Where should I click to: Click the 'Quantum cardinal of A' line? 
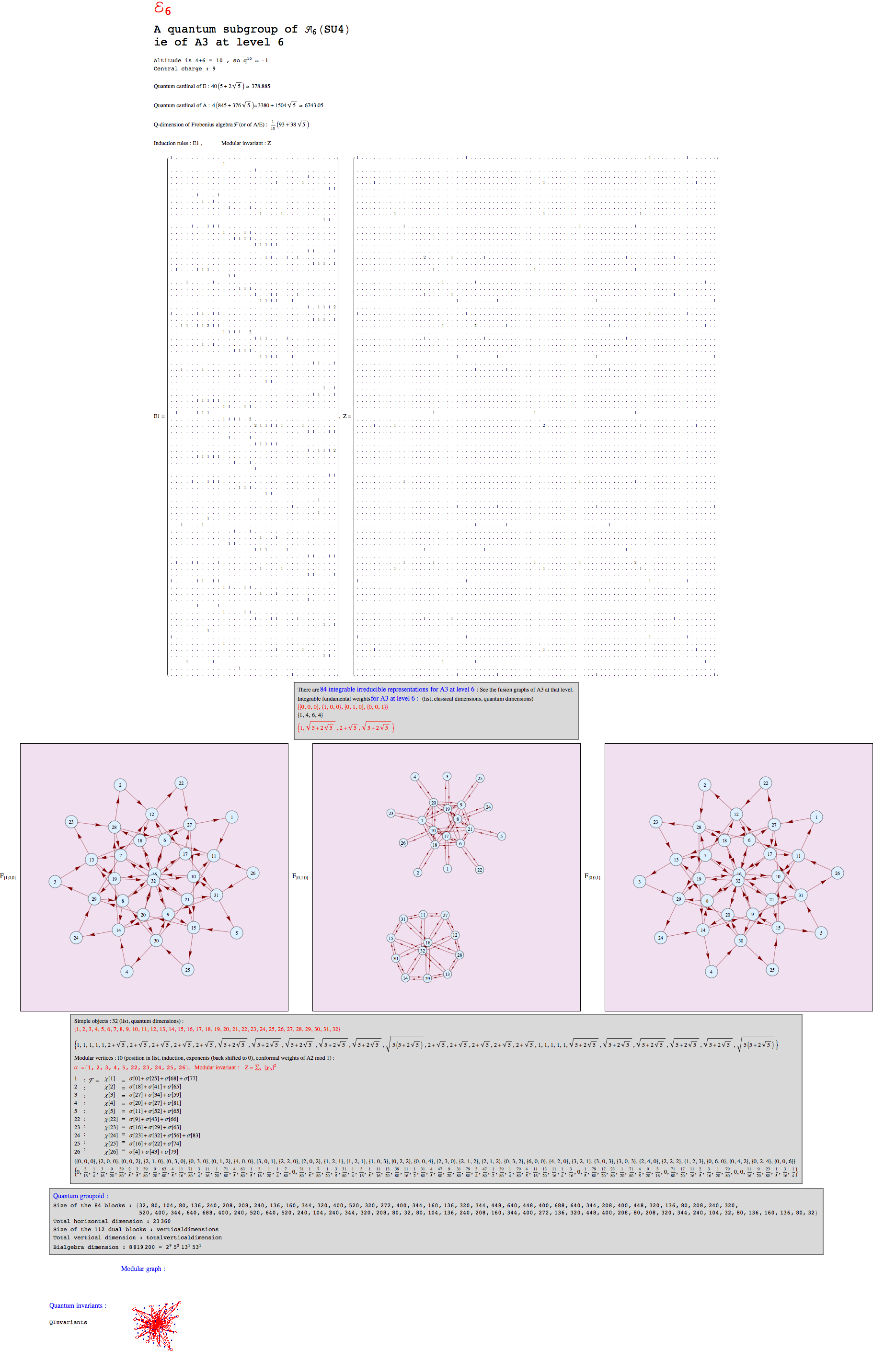238,105
